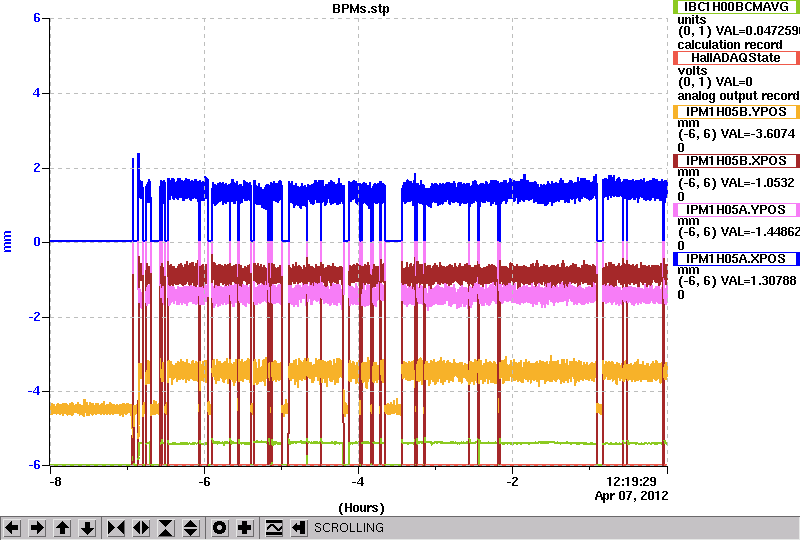
Task: Select the IPM1H05A.YPOS legend entry
Action: [736, 210]
